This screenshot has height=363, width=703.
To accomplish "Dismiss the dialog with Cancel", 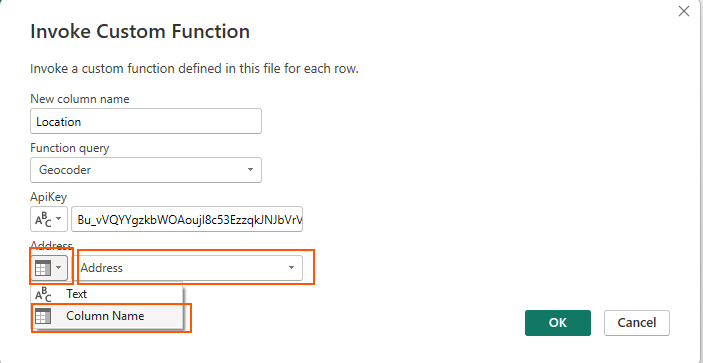I will tap(637, 323).
